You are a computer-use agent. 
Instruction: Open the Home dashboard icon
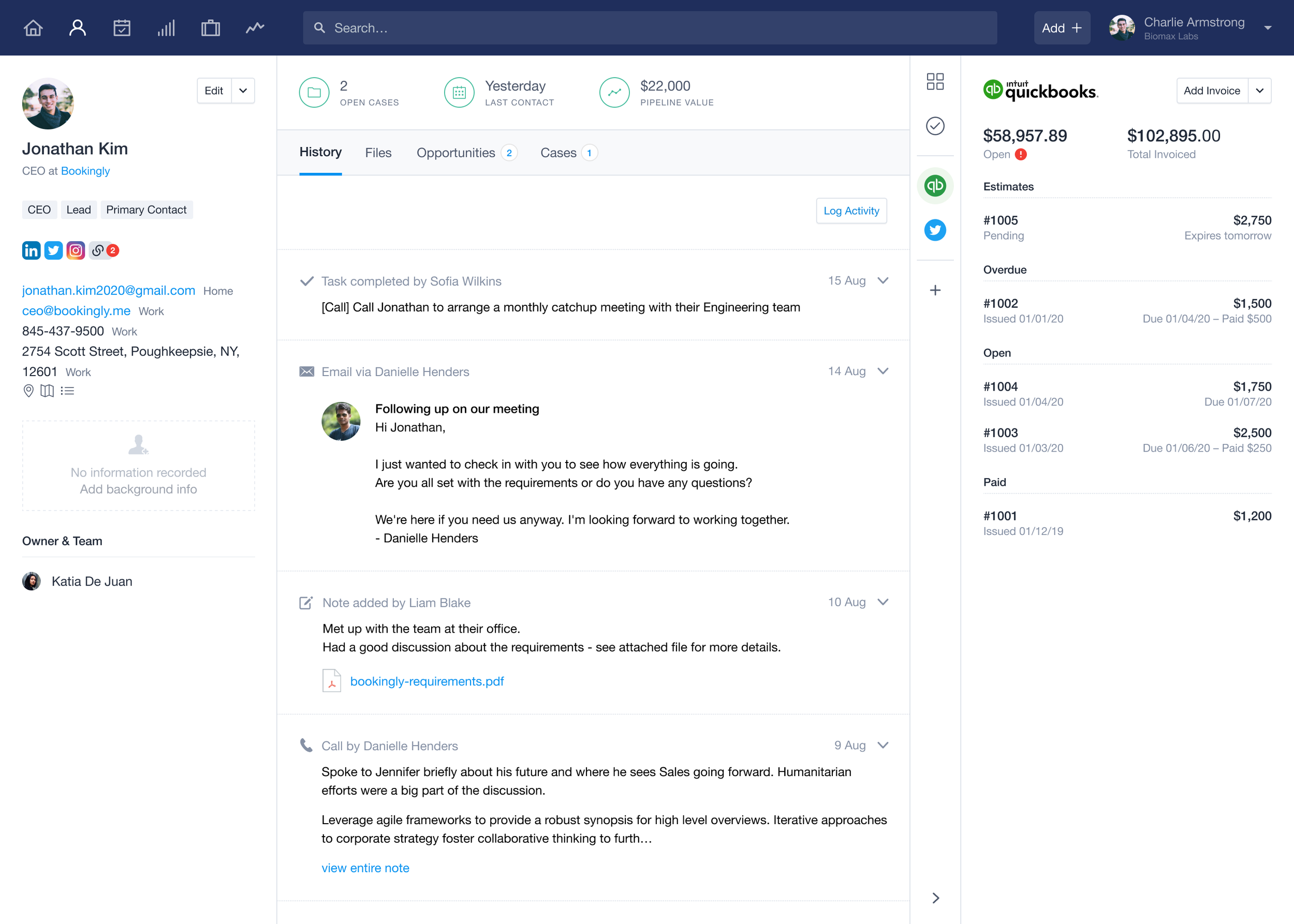pos(33,28)
